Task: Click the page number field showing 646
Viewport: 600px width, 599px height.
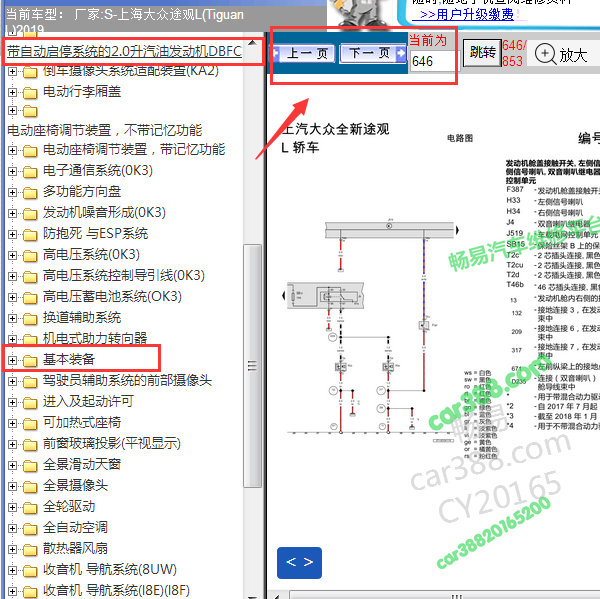Action: 433,61
